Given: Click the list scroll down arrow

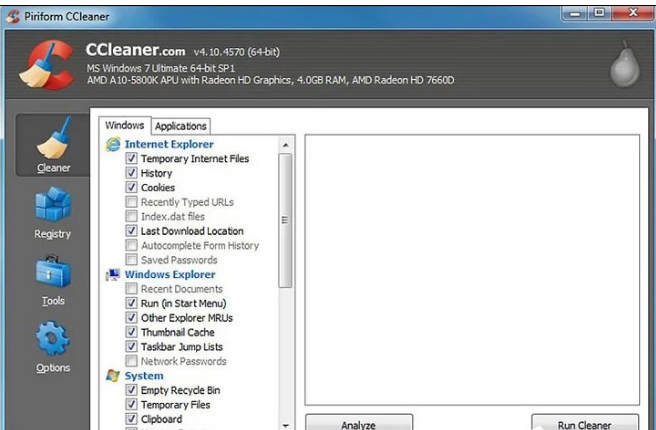Looking at the screenshot, I should tap(286, 425).
